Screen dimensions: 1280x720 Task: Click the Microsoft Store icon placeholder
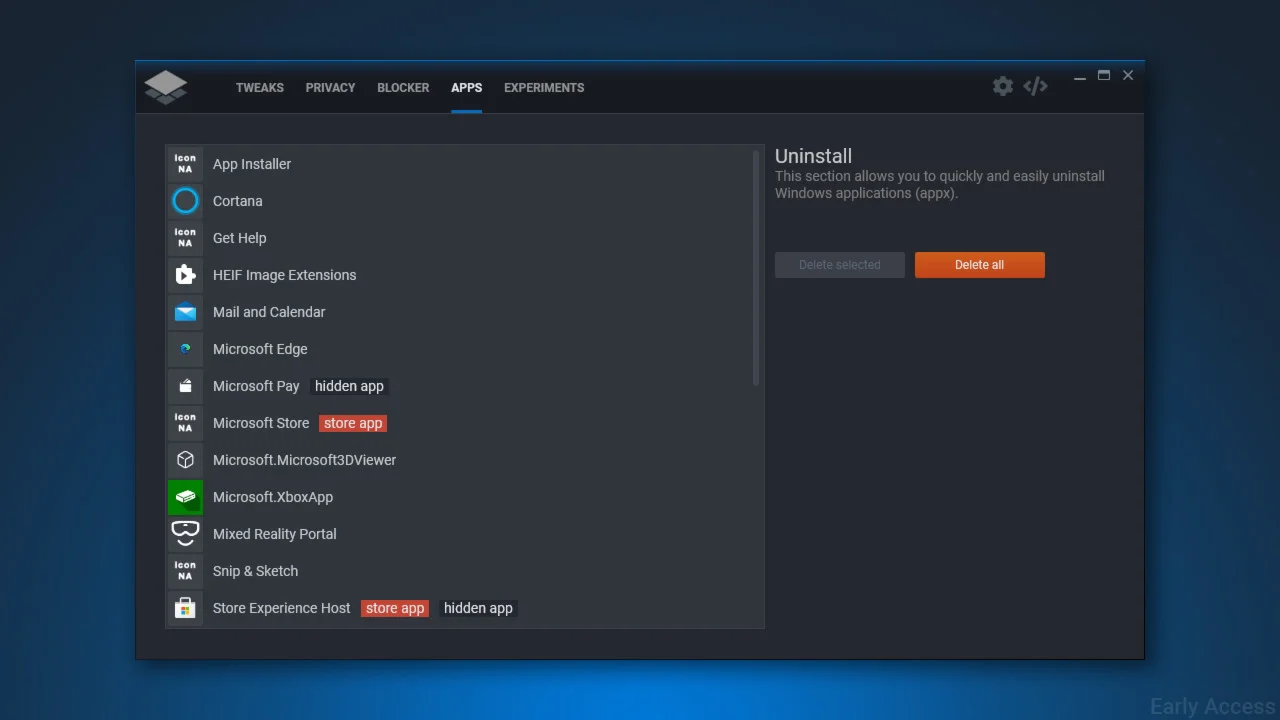(x=185, y=423)
